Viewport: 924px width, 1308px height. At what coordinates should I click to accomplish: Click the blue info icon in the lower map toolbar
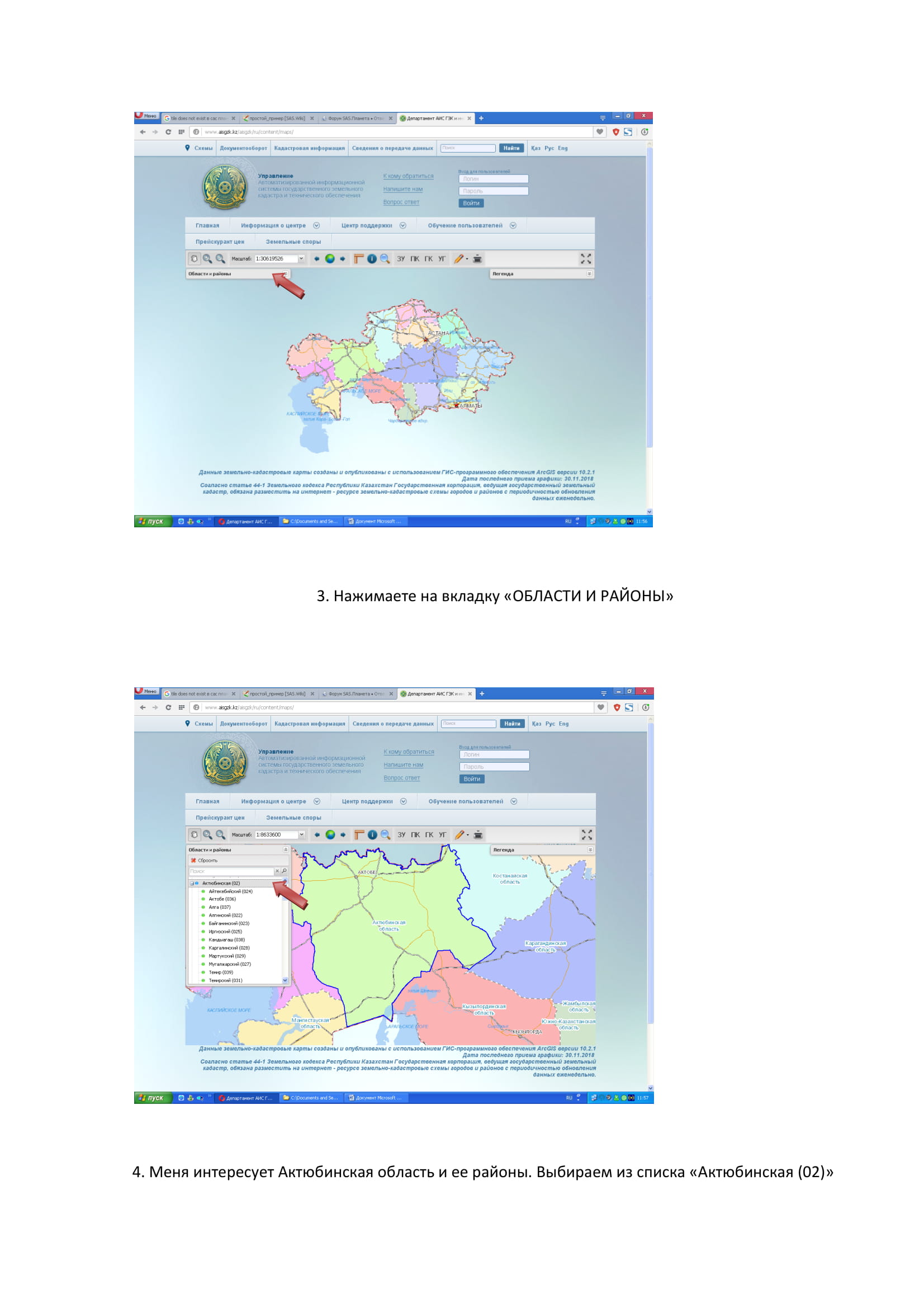pos(372,834)
